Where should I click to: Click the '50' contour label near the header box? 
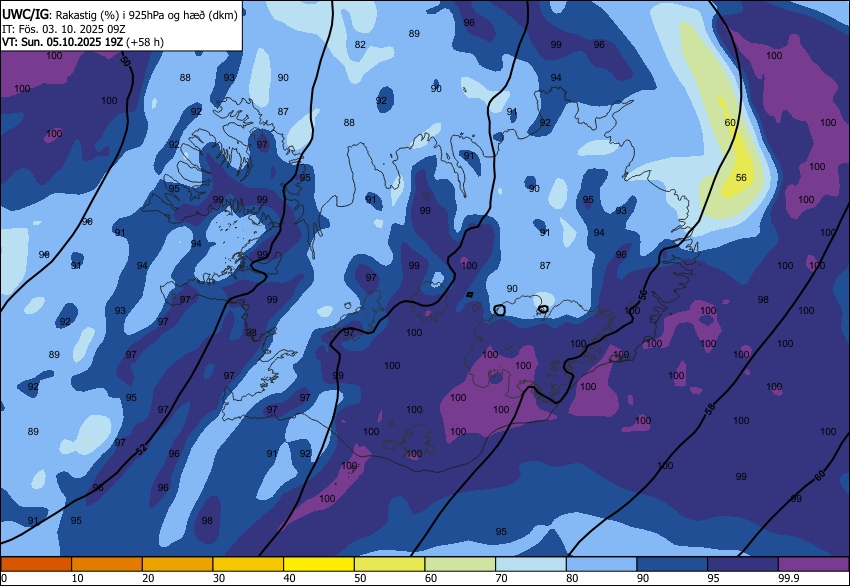coord(125,60)
